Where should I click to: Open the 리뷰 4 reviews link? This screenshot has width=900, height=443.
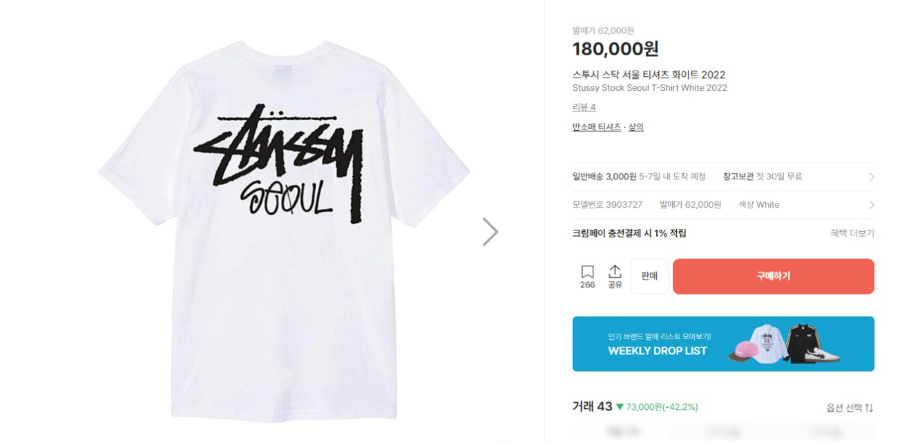click(584, 107)
